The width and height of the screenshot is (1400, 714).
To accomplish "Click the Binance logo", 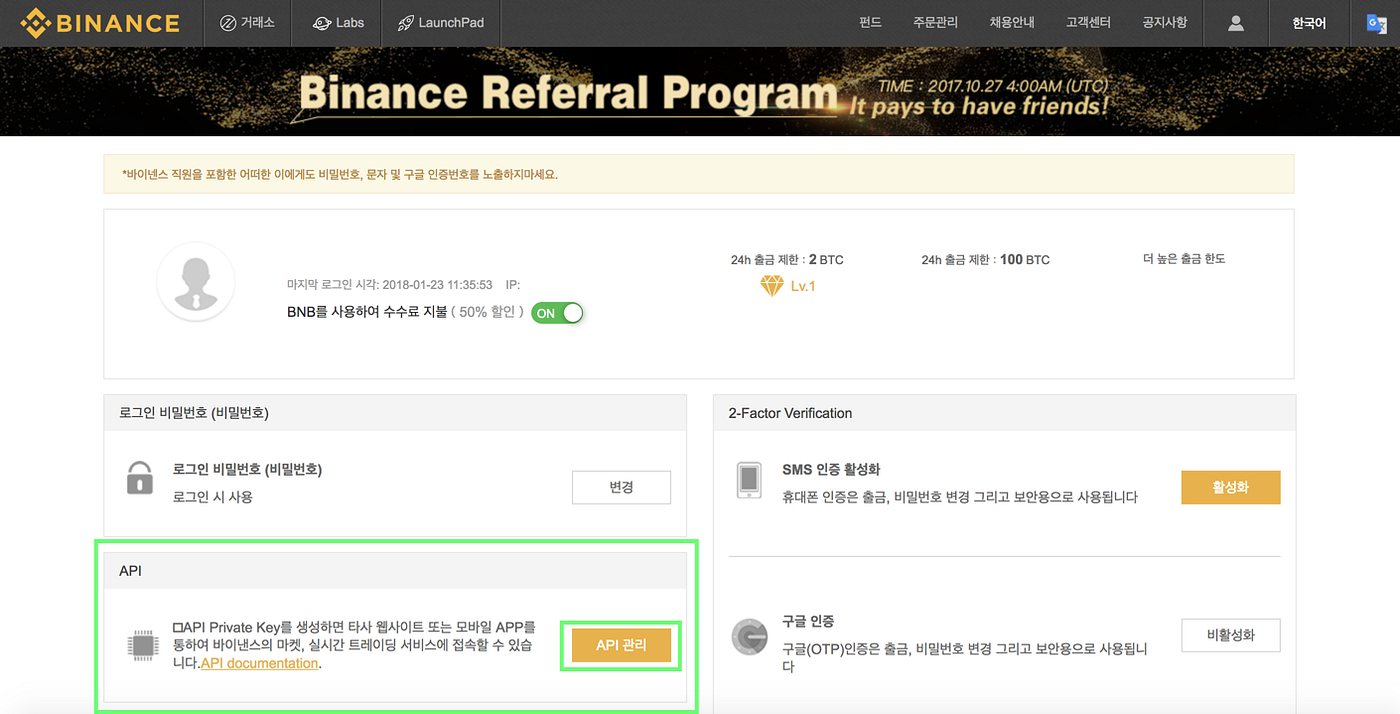I will tap(100, 22).
